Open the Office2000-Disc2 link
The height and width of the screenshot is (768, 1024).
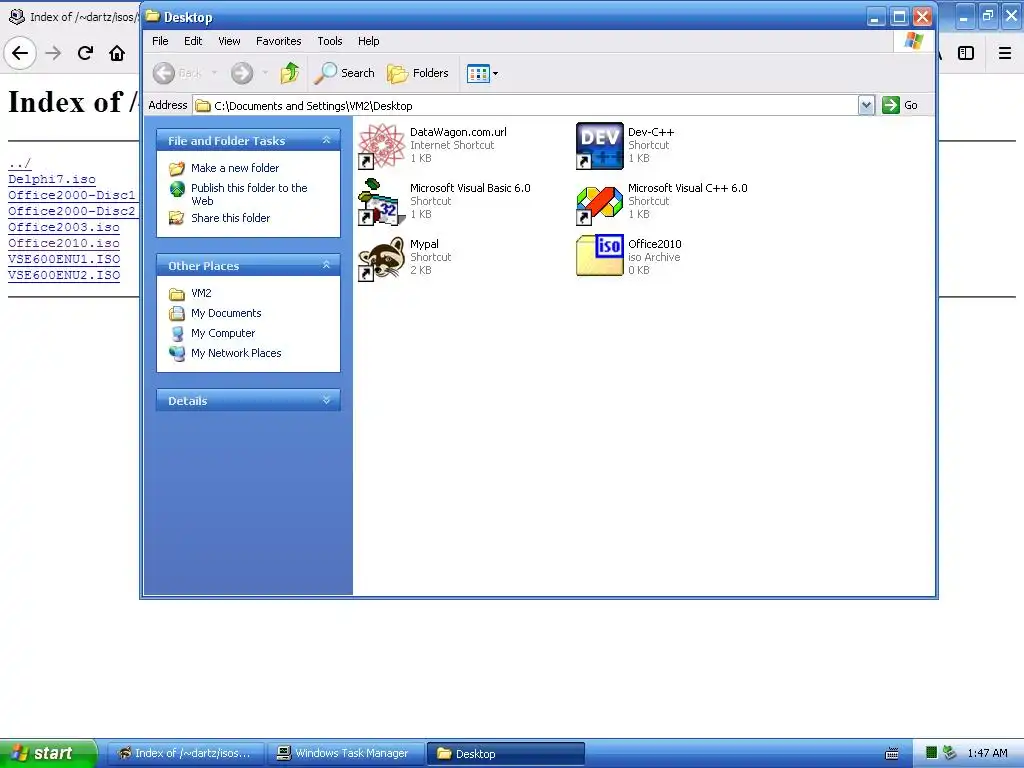(x=72, y=211)
